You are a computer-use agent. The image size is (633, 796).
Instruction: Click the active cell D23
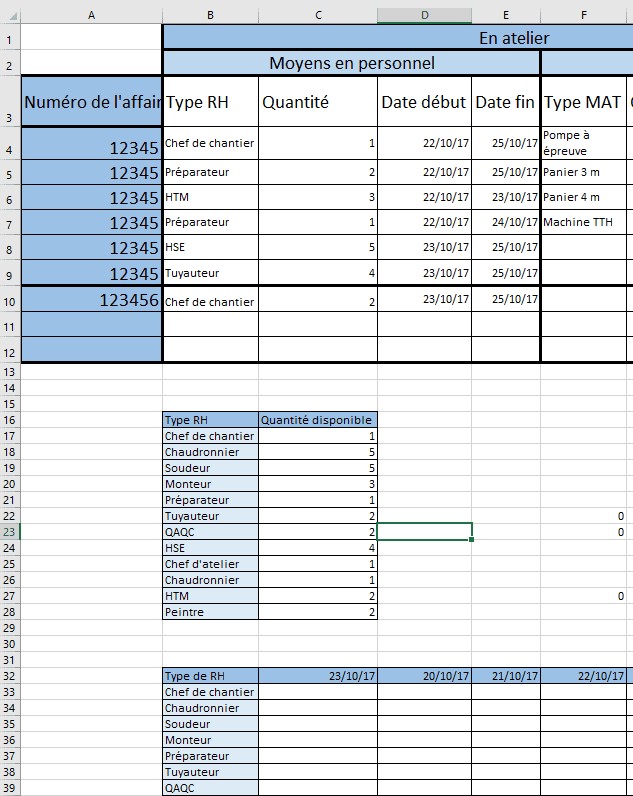click(424, 532)
